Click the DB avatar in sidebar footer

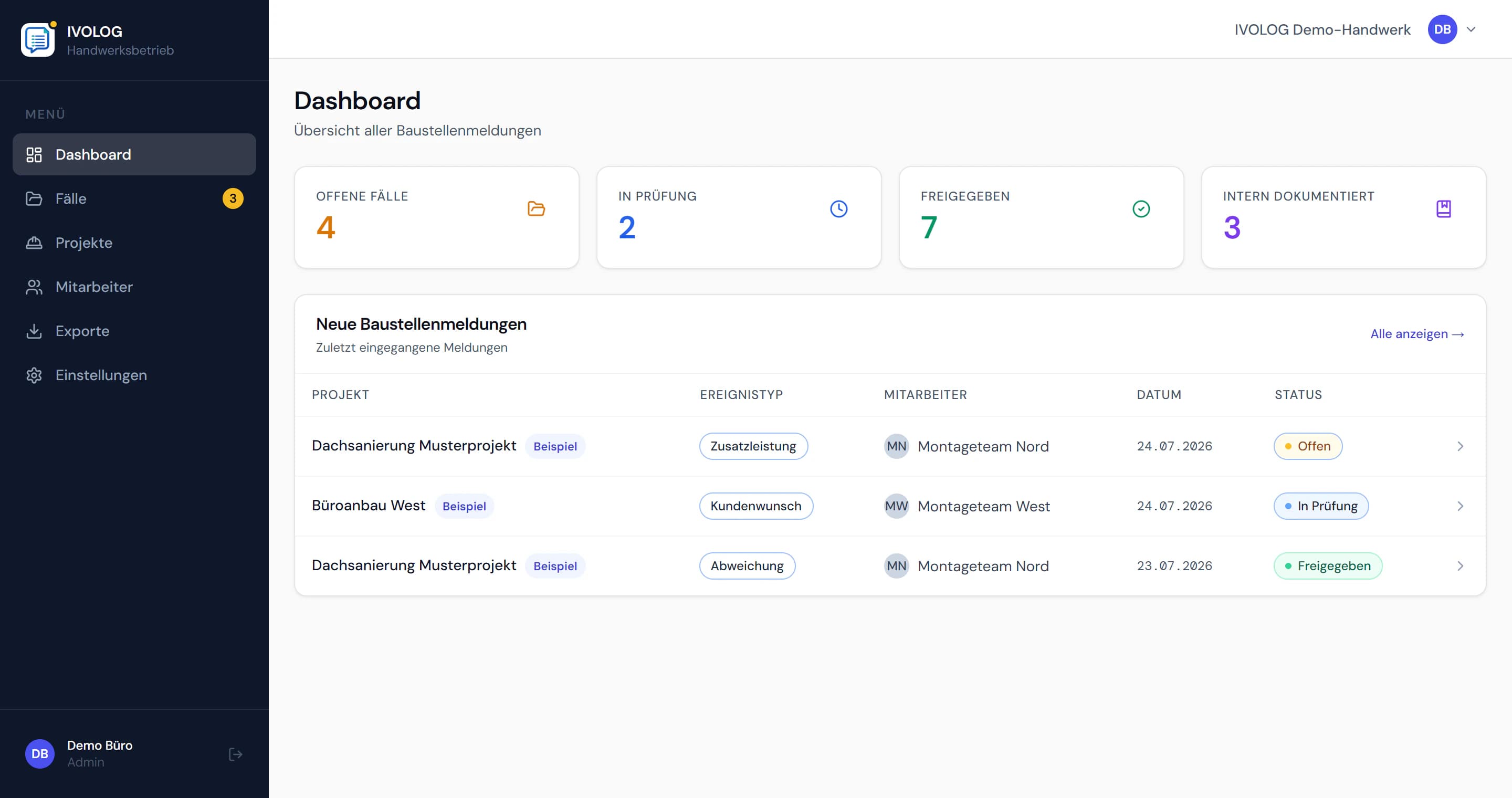tap(40, 754)
